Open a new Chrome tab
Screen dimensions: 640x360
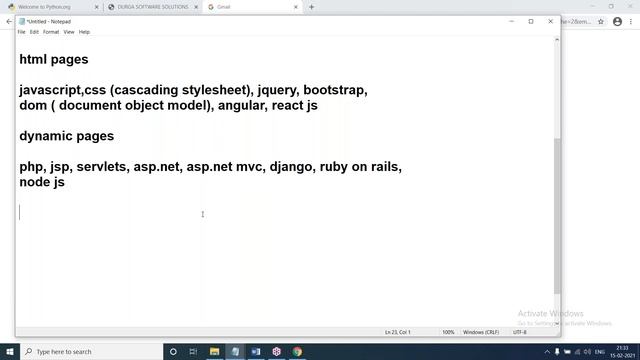point(311,7)
